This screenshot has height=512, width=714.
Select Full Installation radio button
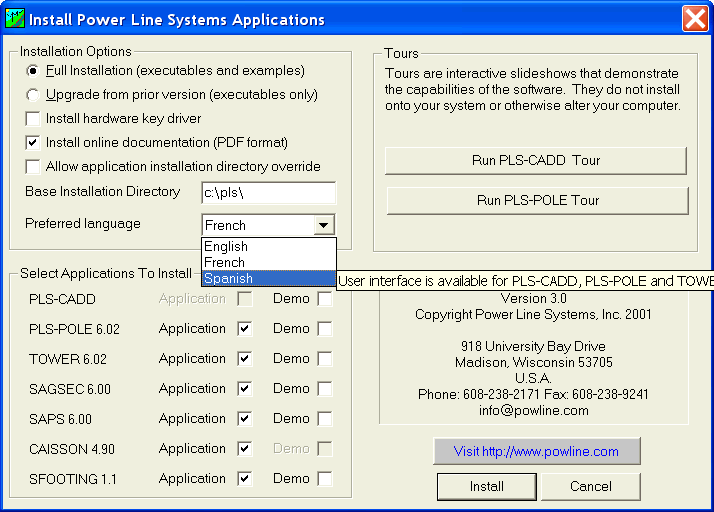[33, 71]
